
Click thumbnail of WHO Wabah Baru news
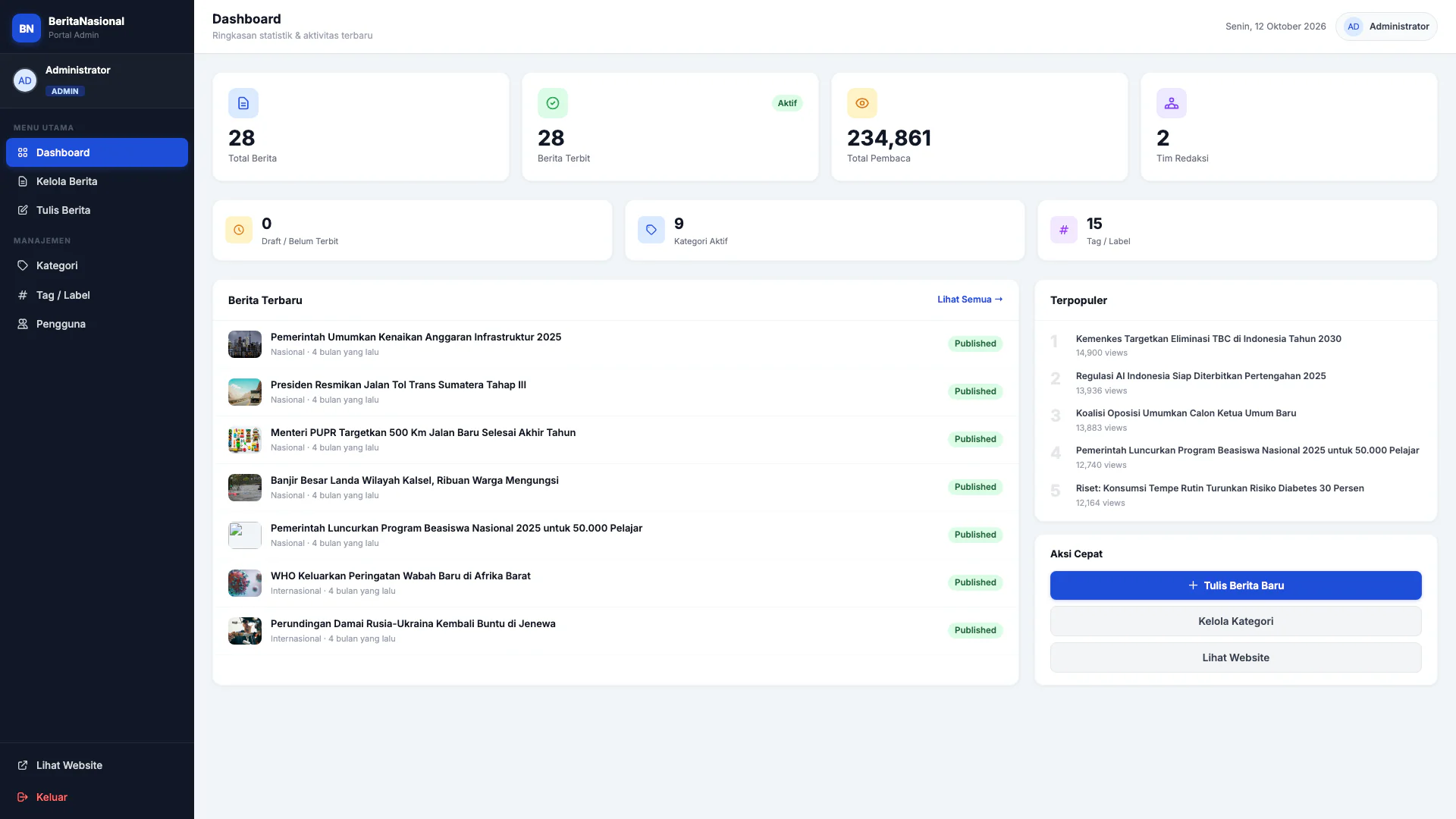245,583
